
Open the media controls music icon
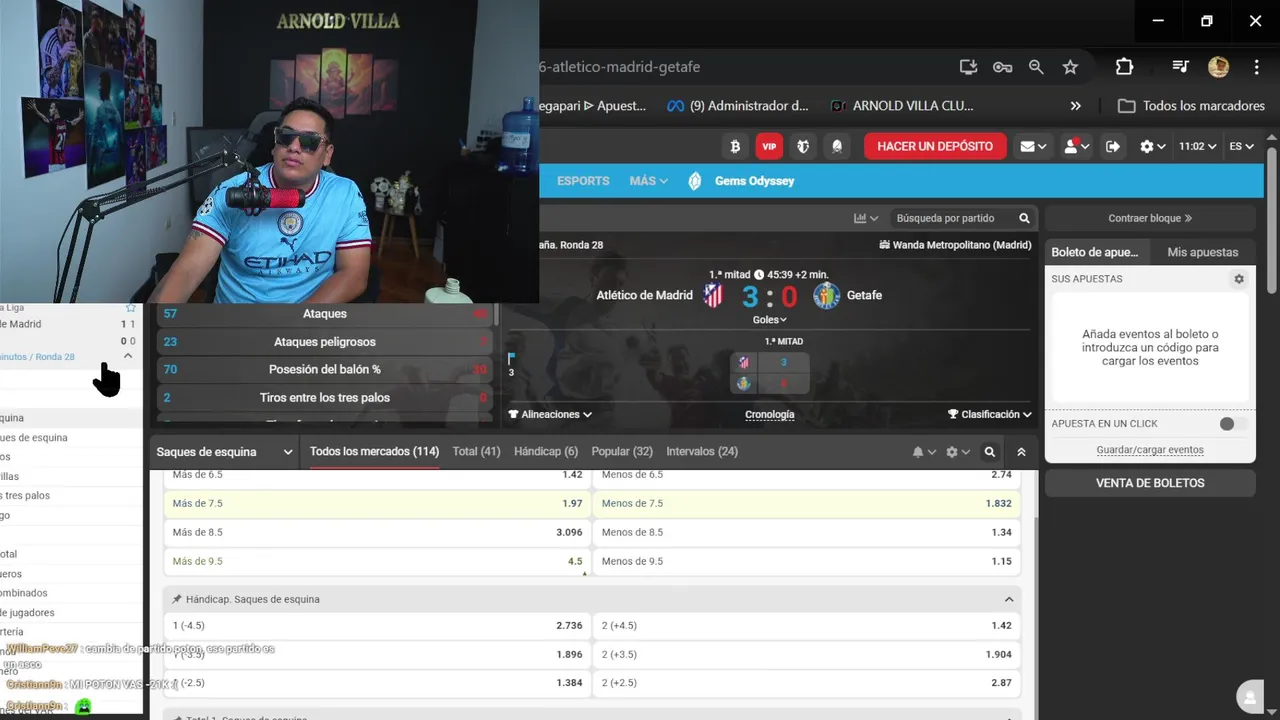click(x=1180, y=67)
